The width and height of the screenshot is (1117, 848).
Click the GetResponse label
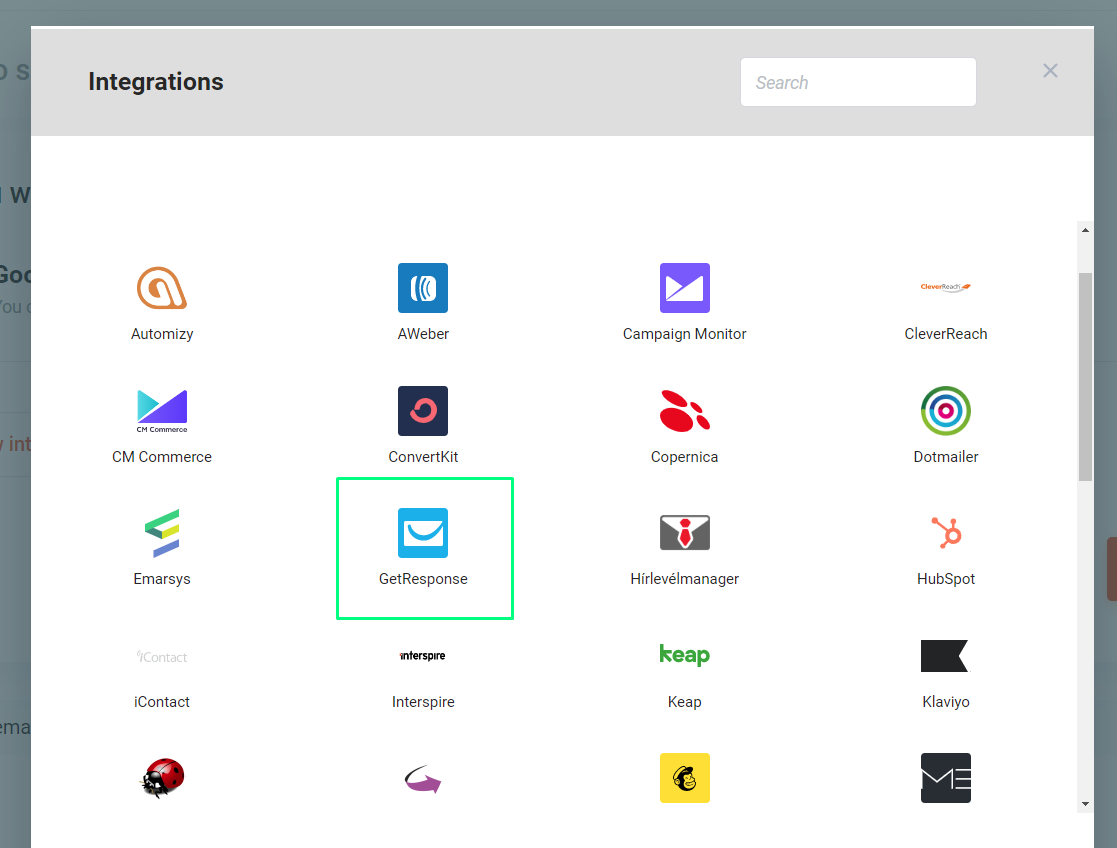[423, 579]
